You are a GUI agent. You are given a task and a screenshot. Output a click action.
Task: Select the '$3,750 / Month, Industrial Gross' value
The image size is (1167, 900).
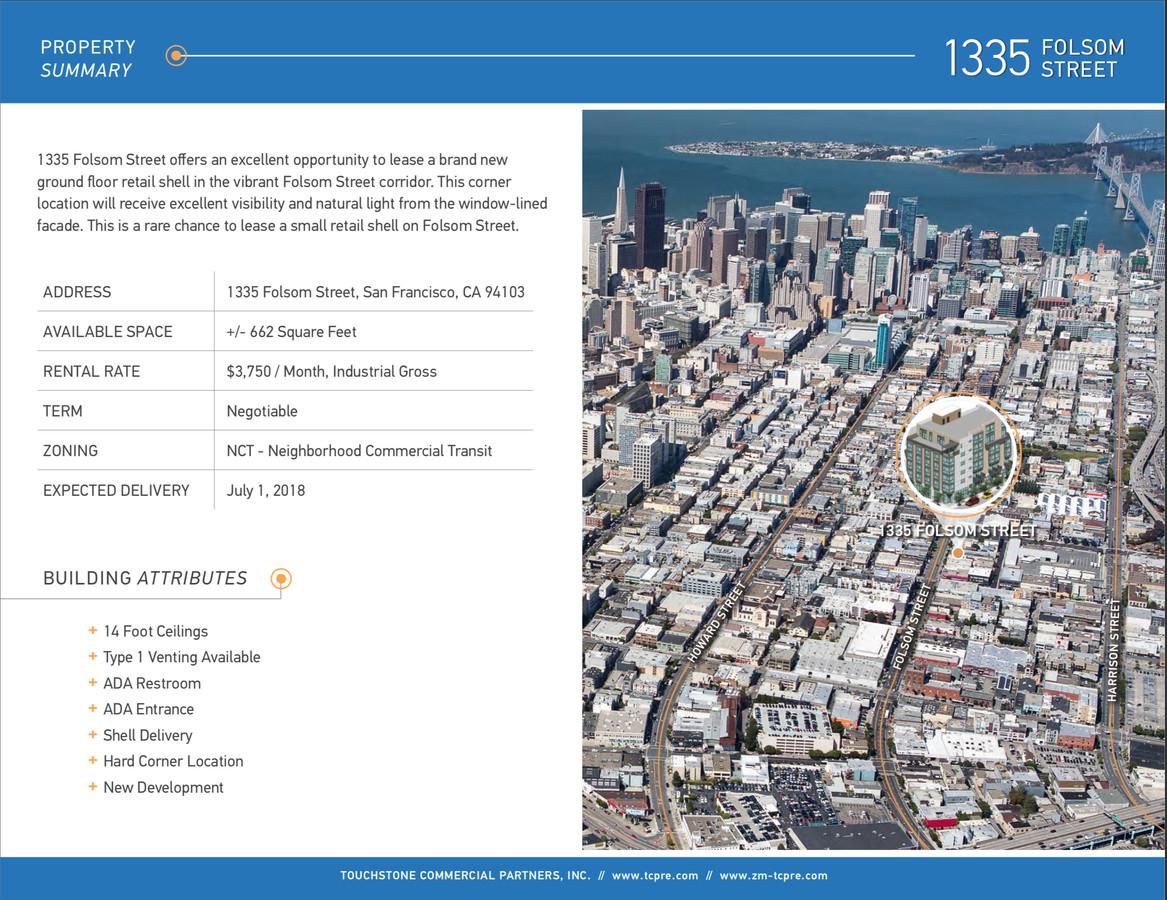click(x=332, y=371)
